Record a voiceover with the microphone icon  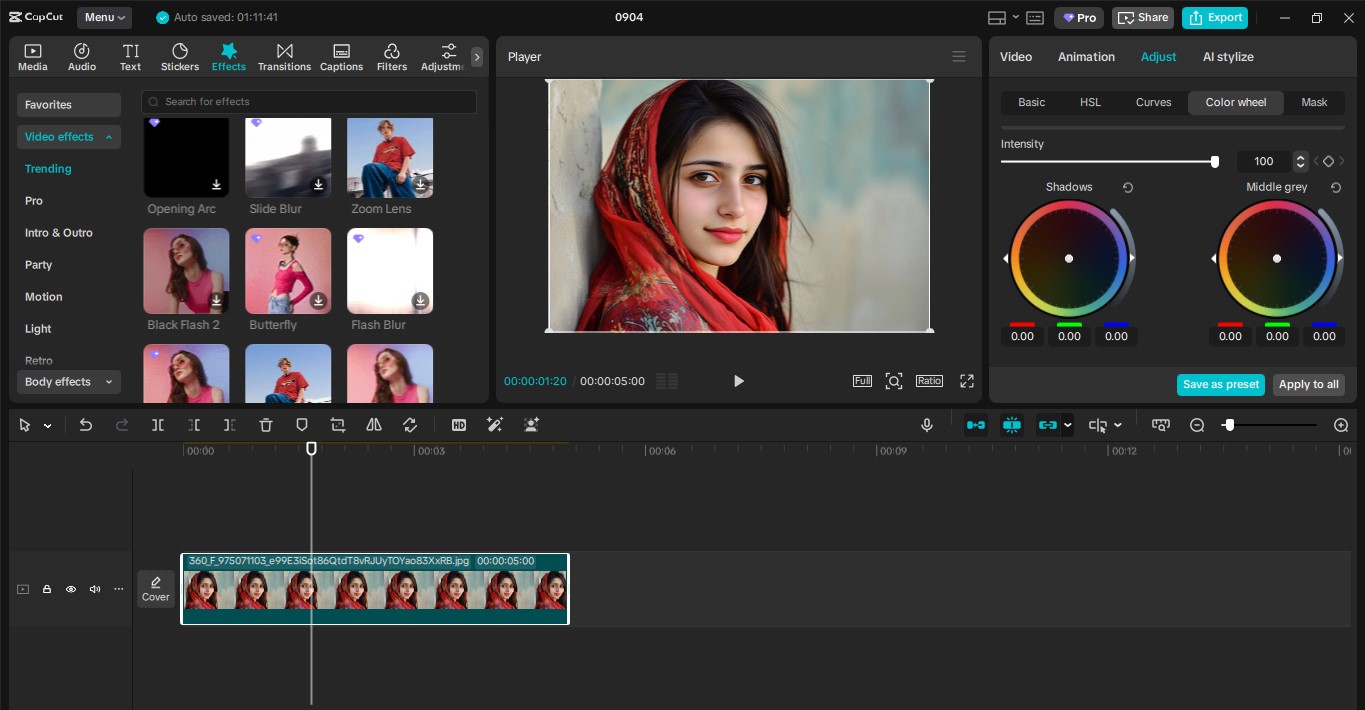click(927, 425)
